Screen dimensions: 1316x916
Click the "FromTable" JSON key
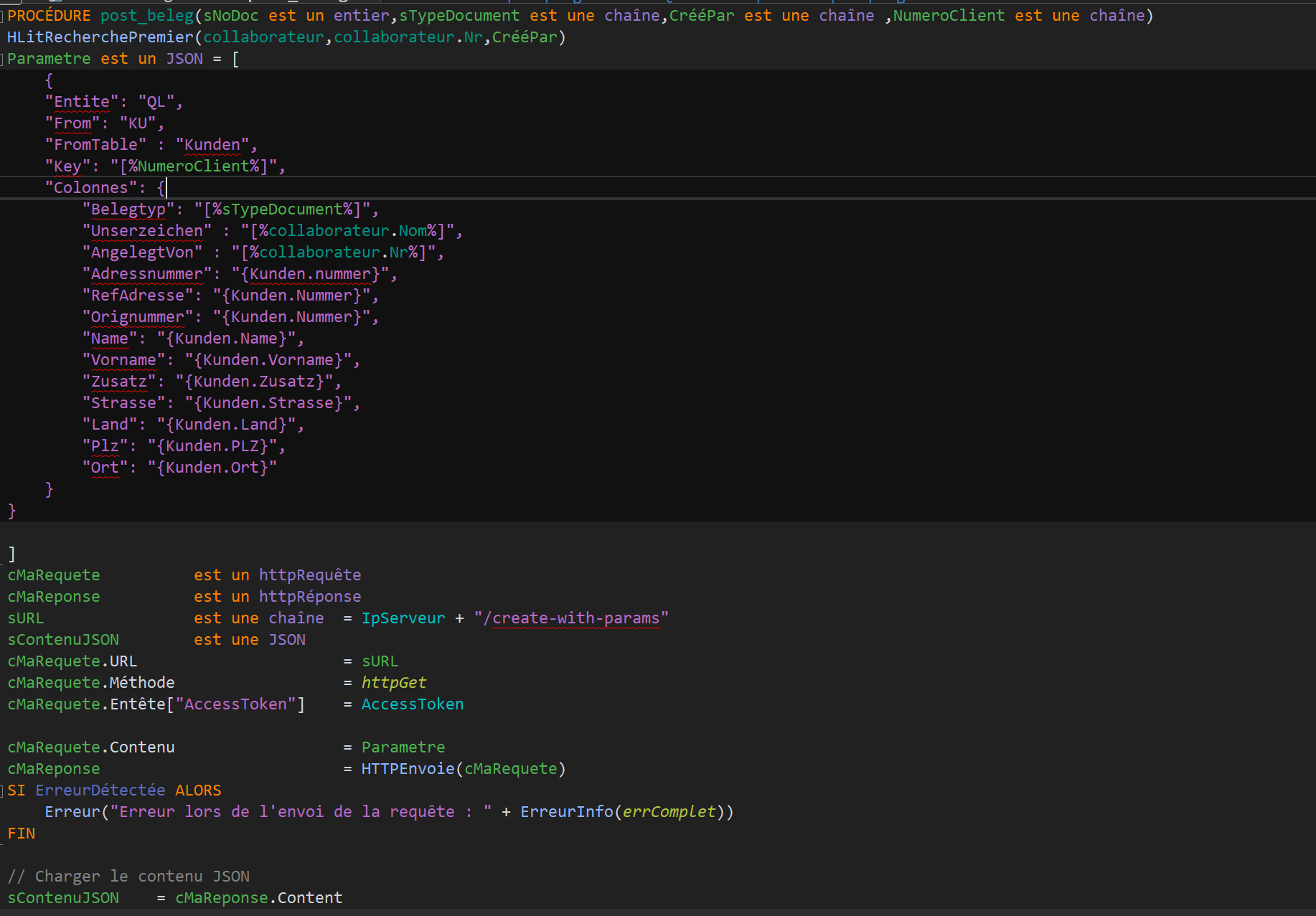coord(95,145)
